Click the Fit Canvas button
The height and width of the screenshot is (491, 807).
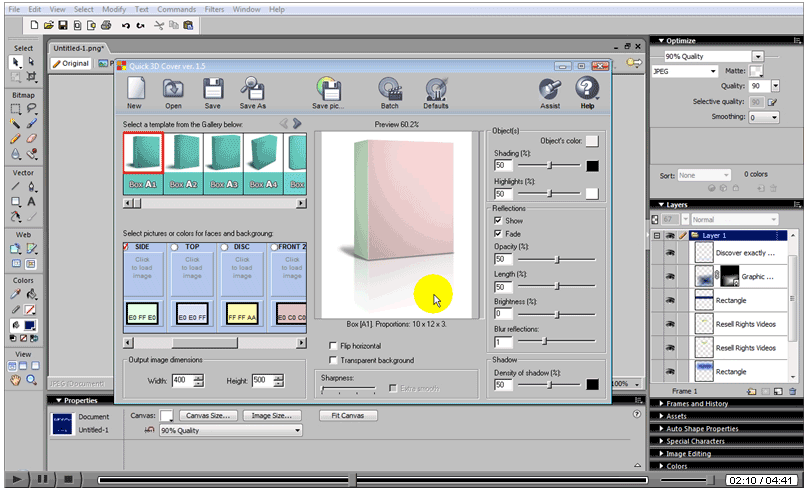pyautogui.click(x=347, y=415)
